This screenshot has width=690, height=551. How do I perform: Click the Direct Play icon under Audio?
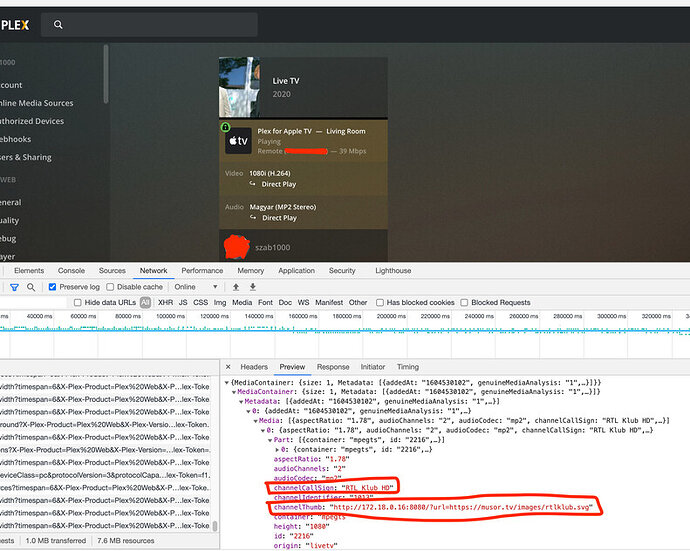(x=253, y=217)
